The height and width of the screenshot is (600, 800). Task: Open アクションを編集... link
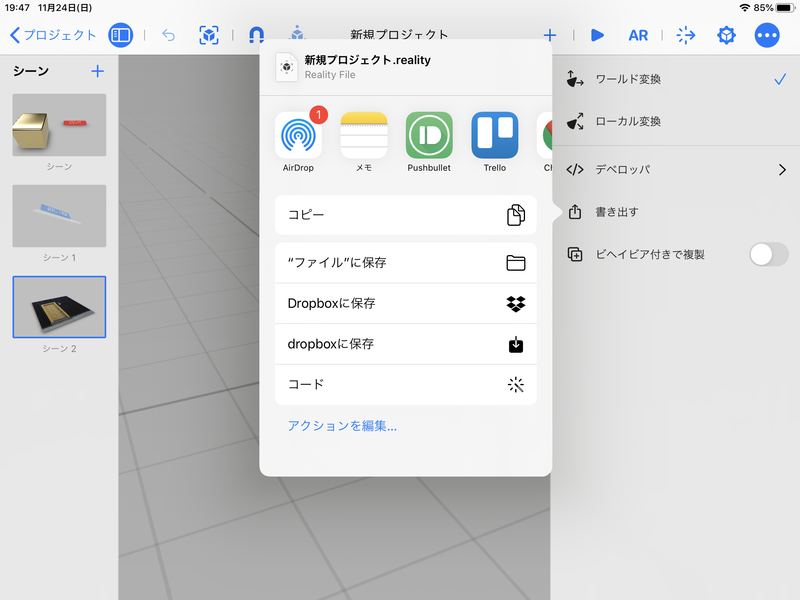[342, 426]
